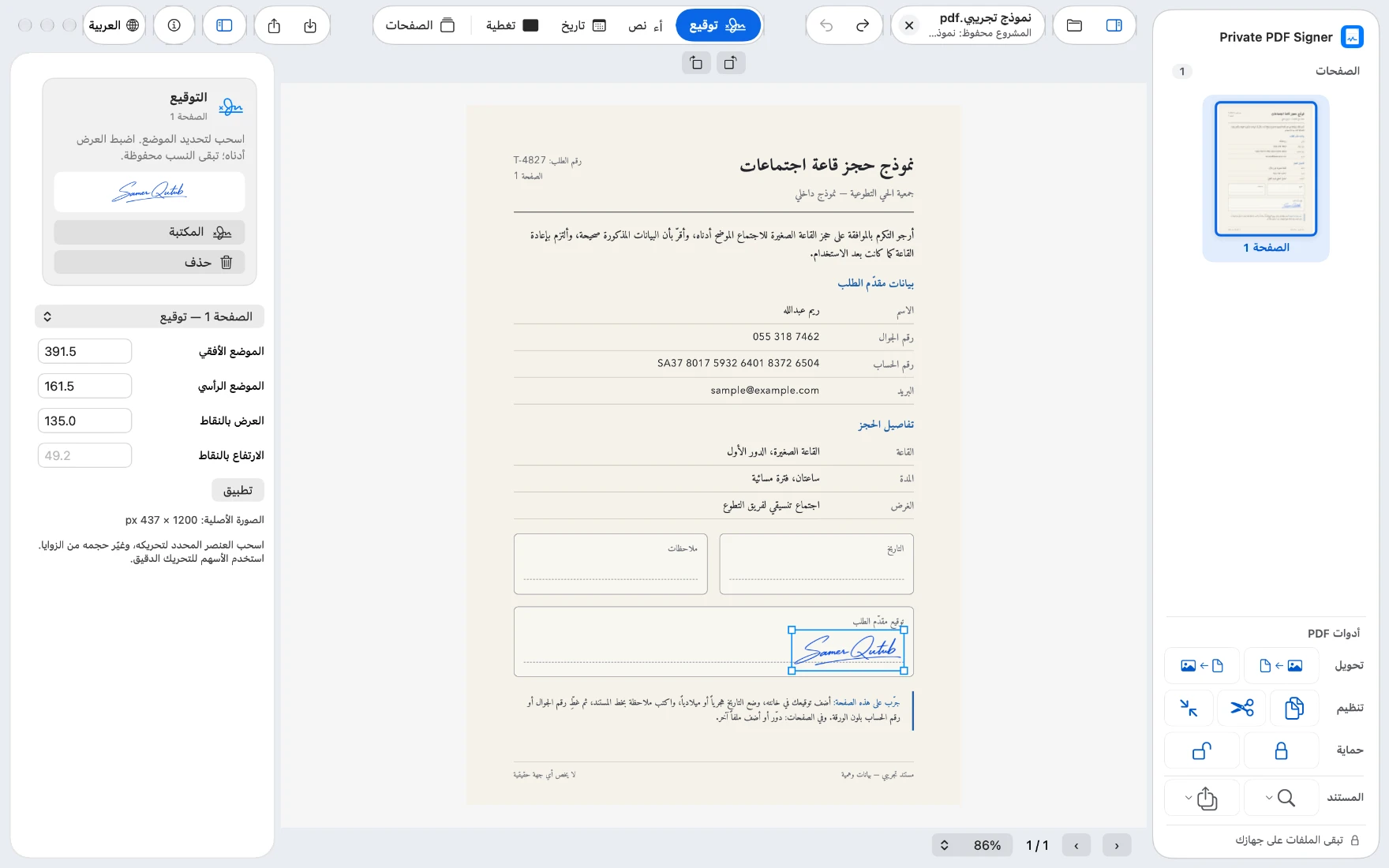Open the العربية language selector
The width and height of the screenshot is (1389, 868).
[114, 25]
